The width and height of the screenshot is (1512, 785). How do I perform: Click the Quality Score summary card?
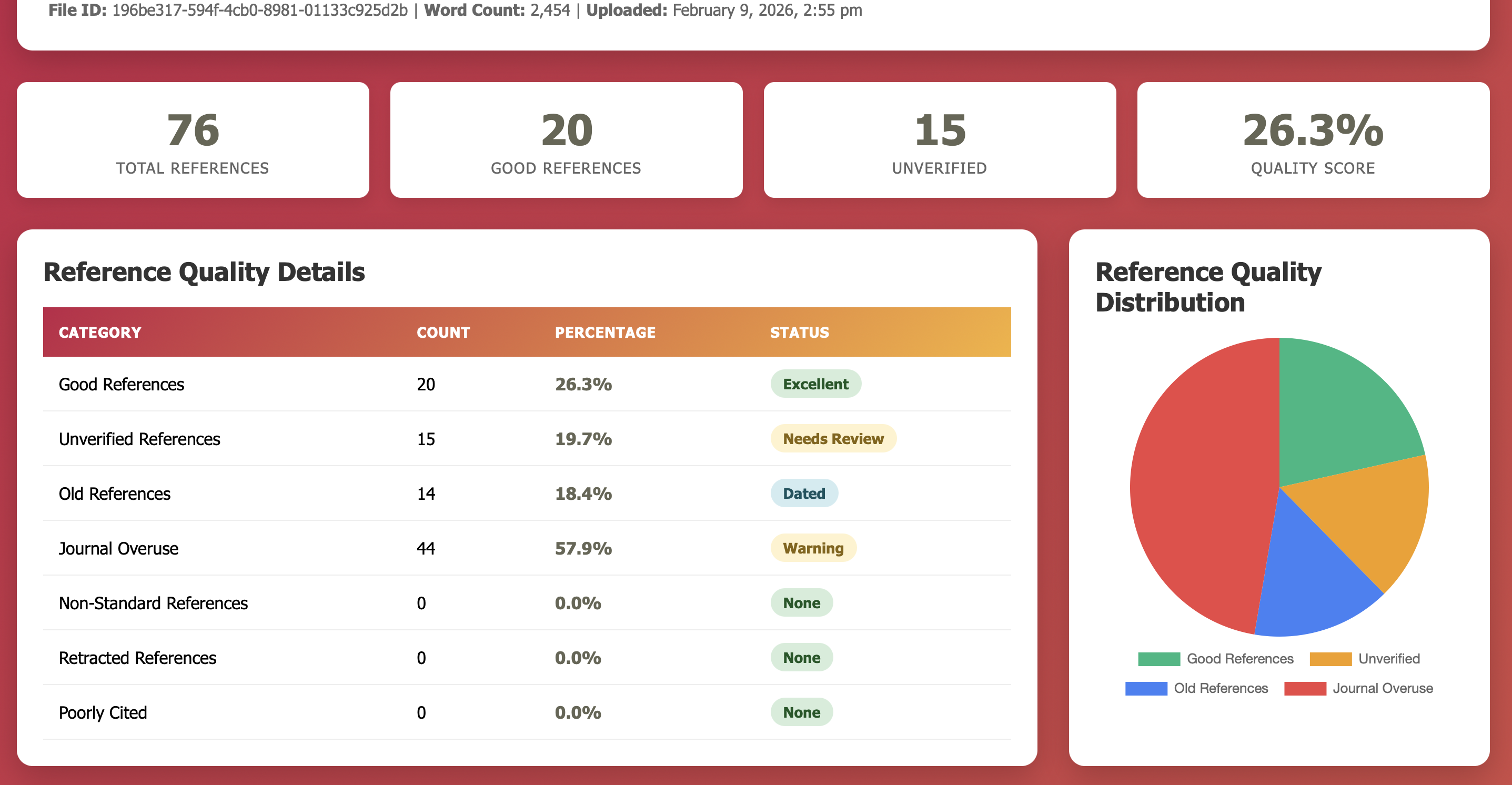click(1313, 140)
